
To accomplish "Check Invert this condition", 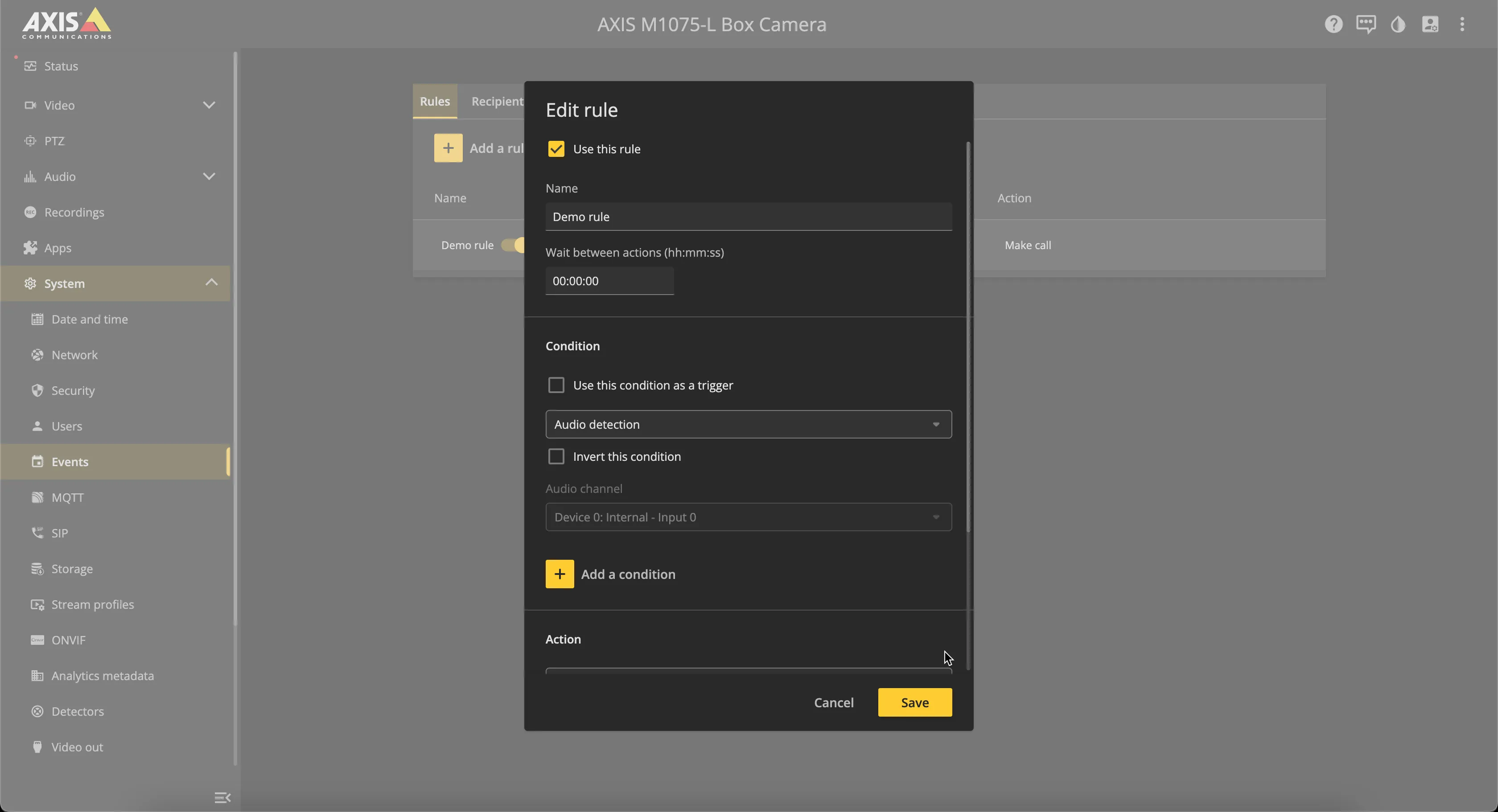I will pos(556,456).
